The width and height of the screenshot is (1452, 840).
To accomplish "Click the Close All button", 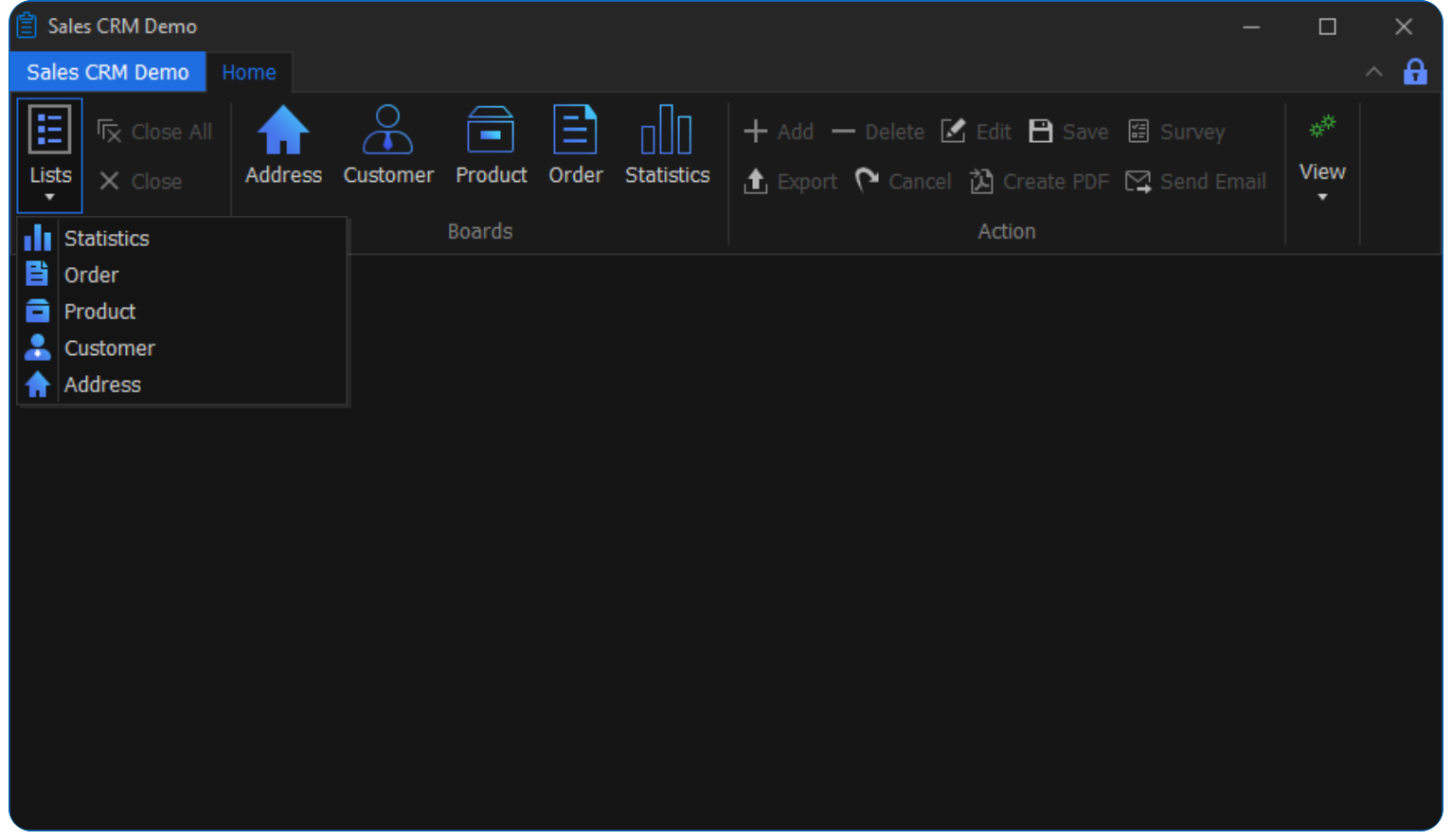I will 155,133.
